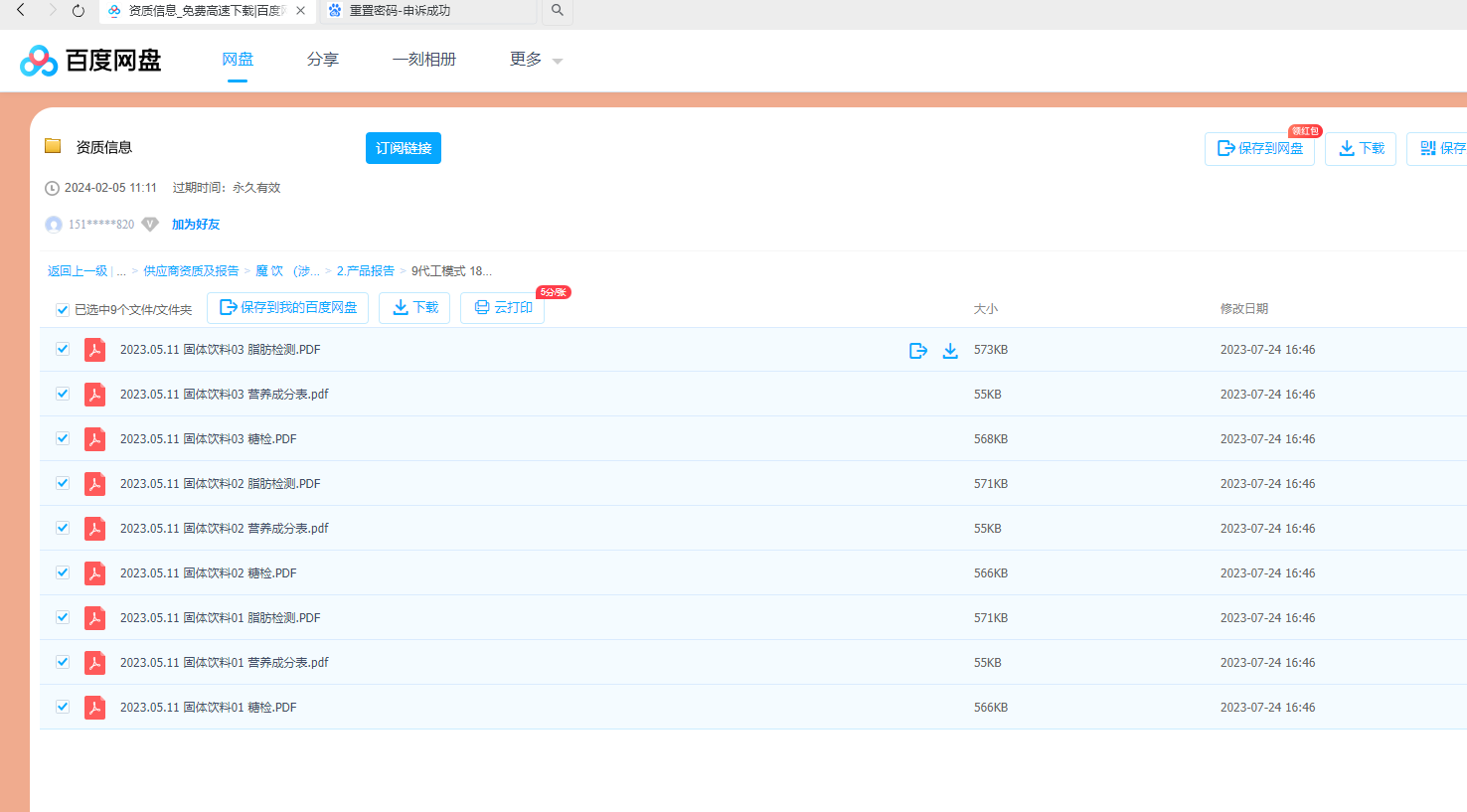
Task: Close the 资质信息 browser tab
Action: pyautogui.click(x=300, y=11)
